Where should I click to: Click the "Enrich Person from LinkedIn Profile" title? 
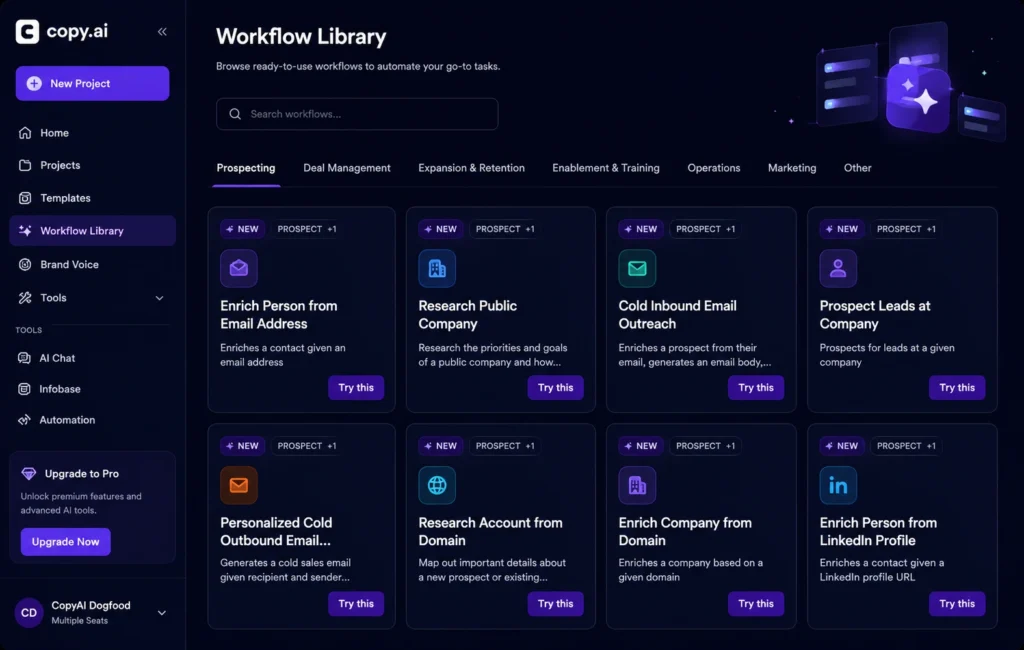tap(878, 532)
